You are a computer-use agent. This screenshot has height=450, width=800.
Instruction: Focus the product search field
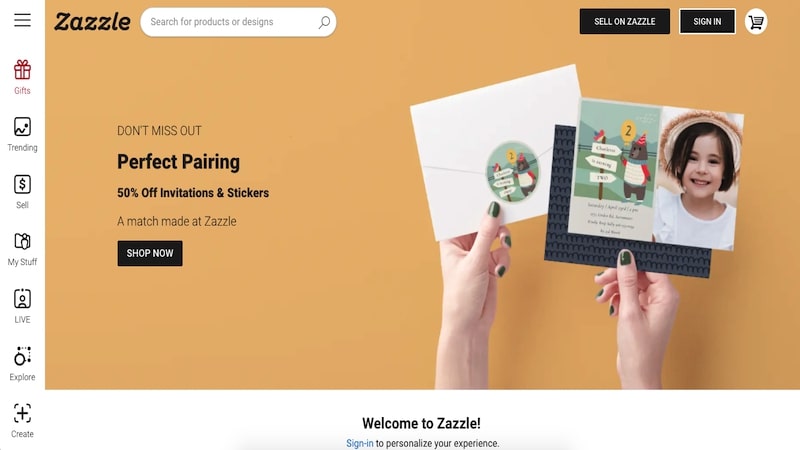coord(233,22)
